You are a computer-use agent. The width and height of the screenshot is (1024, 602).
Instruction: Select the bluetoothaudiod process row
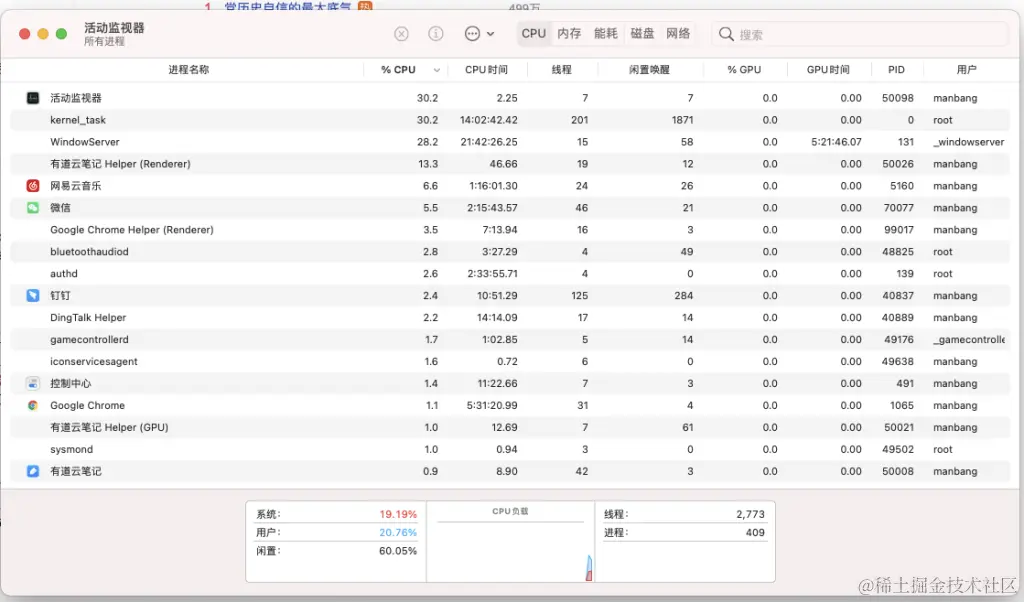(x=510, y=252)
